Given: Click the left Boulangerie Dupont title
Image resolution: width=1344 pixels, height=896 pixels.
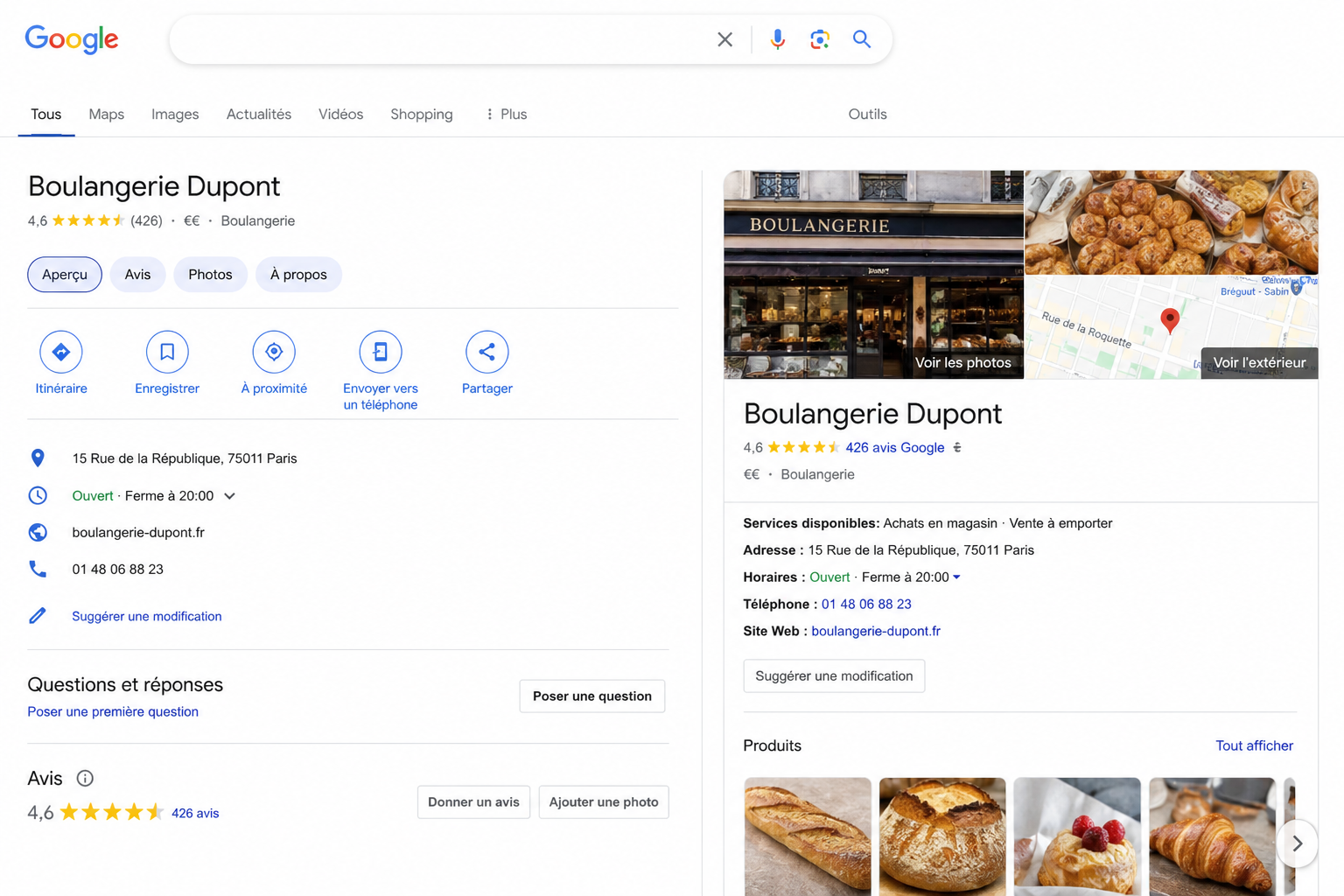Looking at the screenshot, I should (154, 186).
